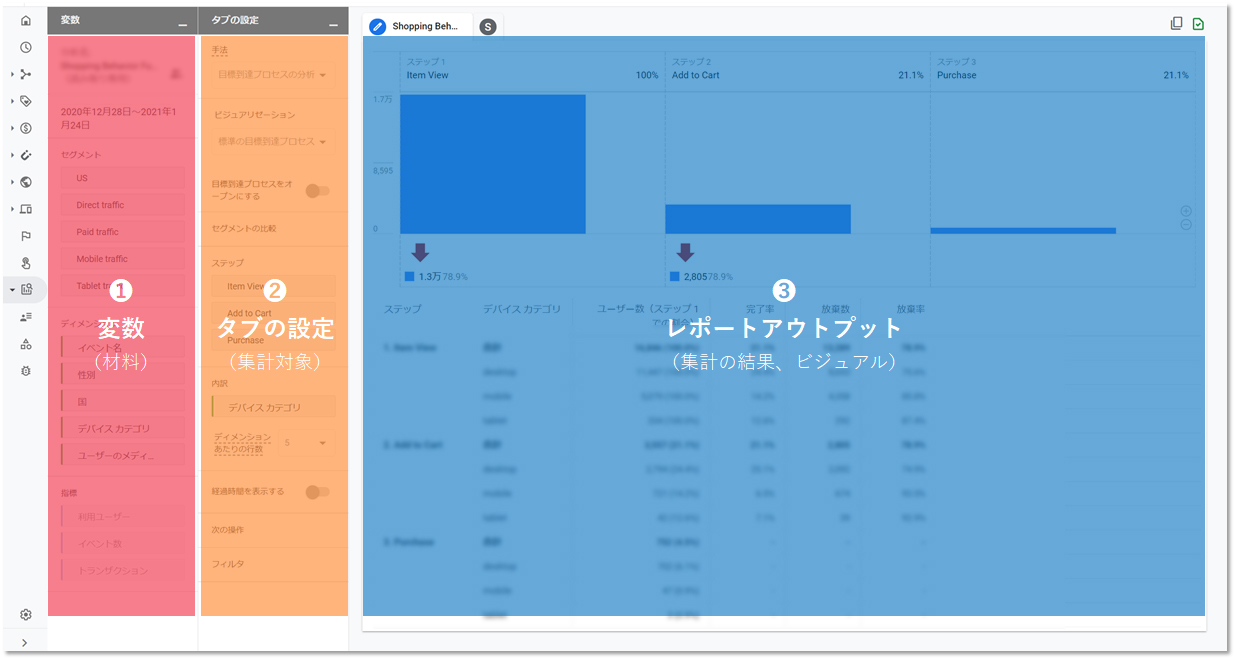This screenshot has height=660, width=1236.
Task: Click the Direct traffic segment
Action: point(122,205)
